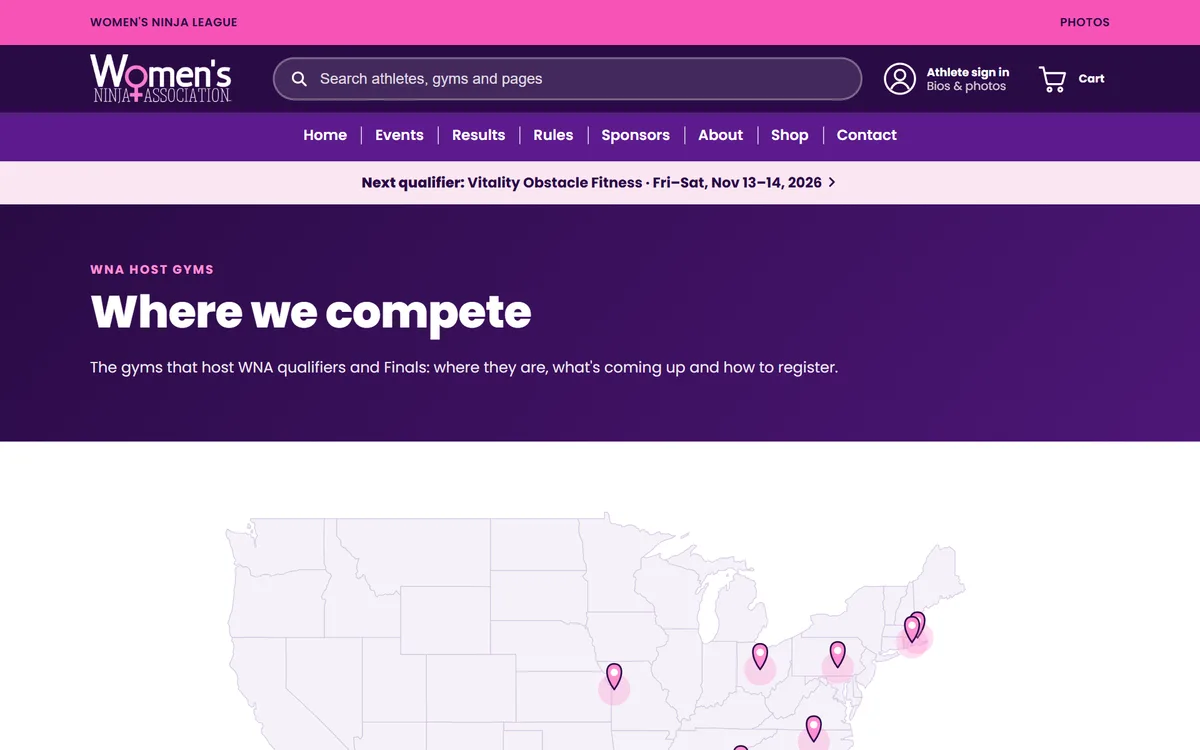Click the search magnifier icon

(x=299, y=79)
